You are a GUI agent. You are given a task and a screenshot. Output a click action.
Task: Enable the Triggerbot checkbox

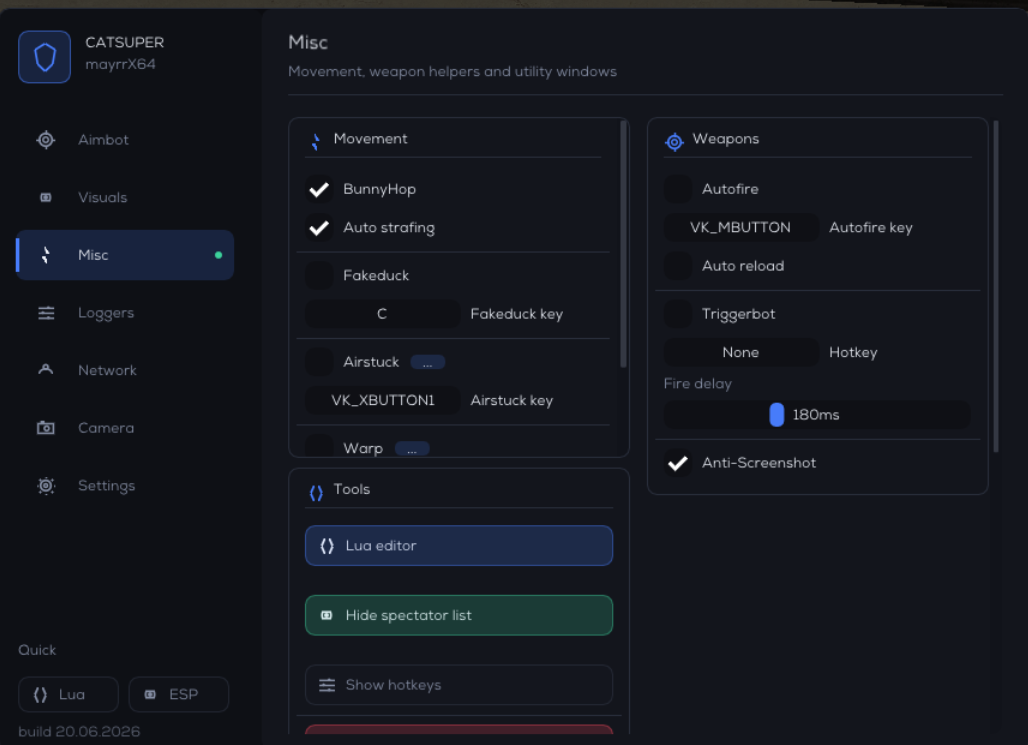pos(678,314)
